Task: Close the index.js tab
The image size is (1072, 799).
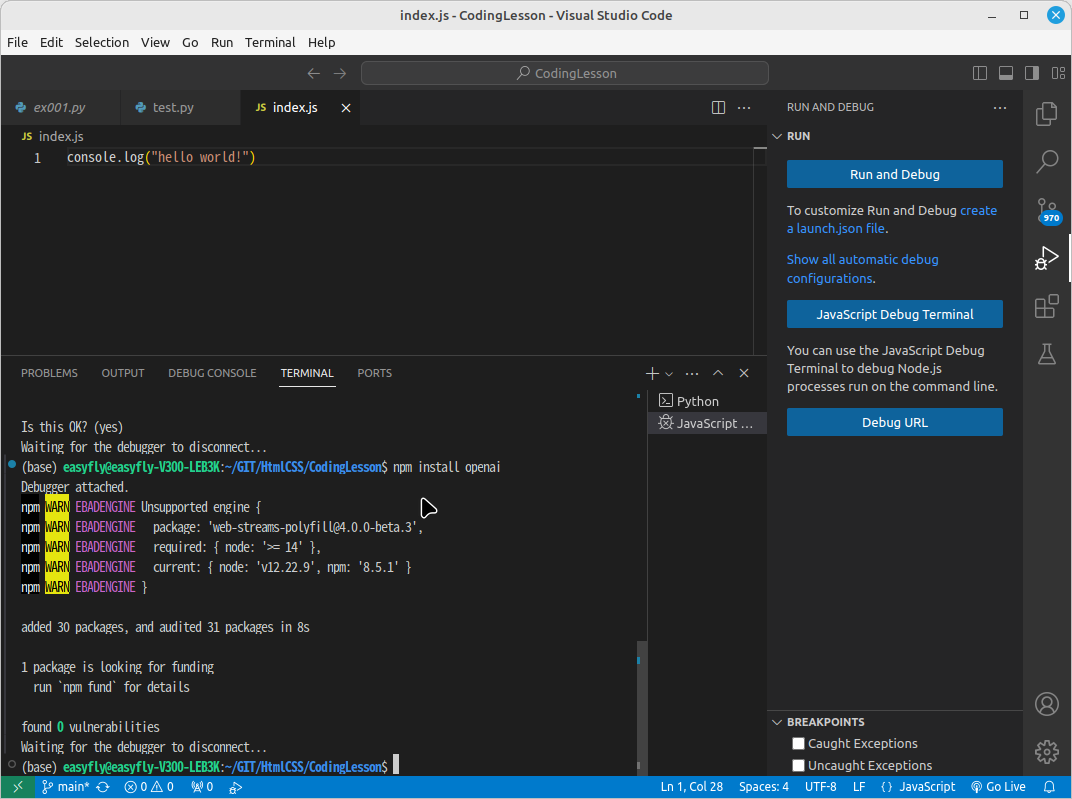Action: pyautogui.click(x=346, y=108)
